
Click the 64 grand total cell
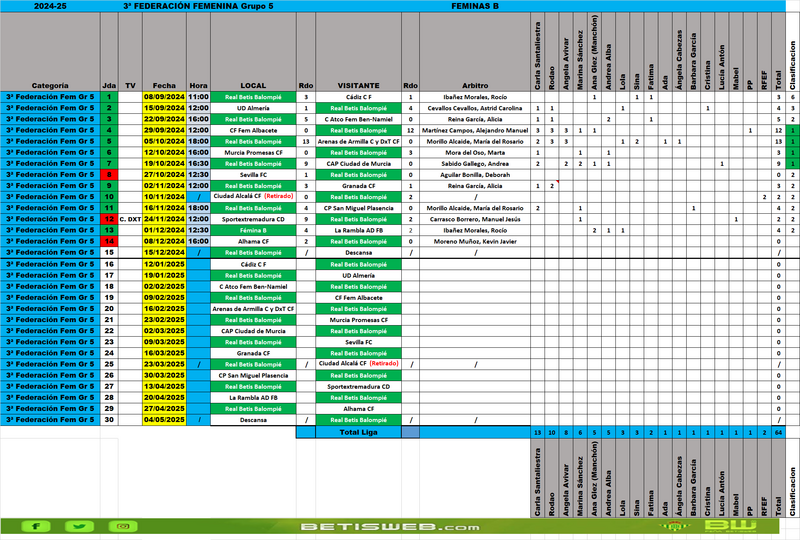[x=778, y=432]
